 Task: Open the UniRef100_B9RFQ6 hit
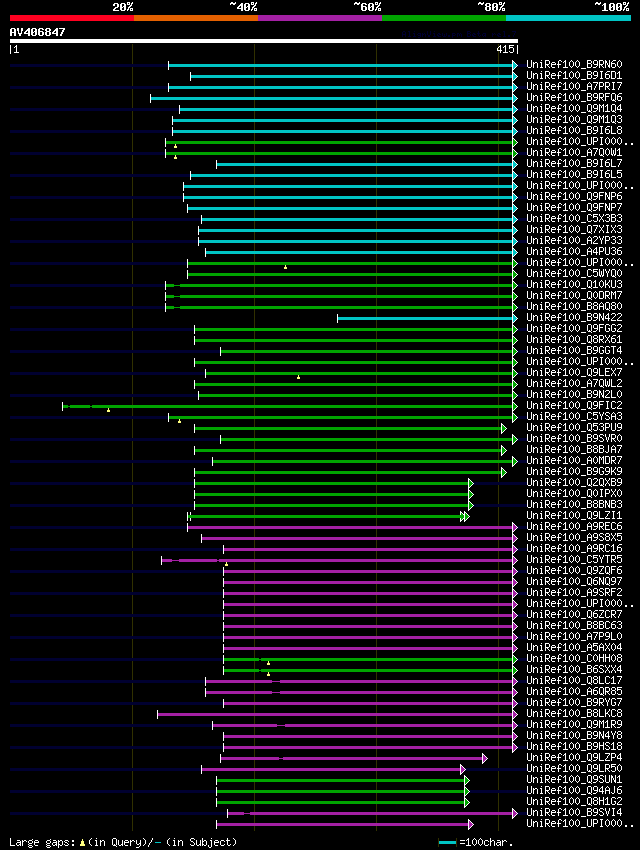pos(574,98)
